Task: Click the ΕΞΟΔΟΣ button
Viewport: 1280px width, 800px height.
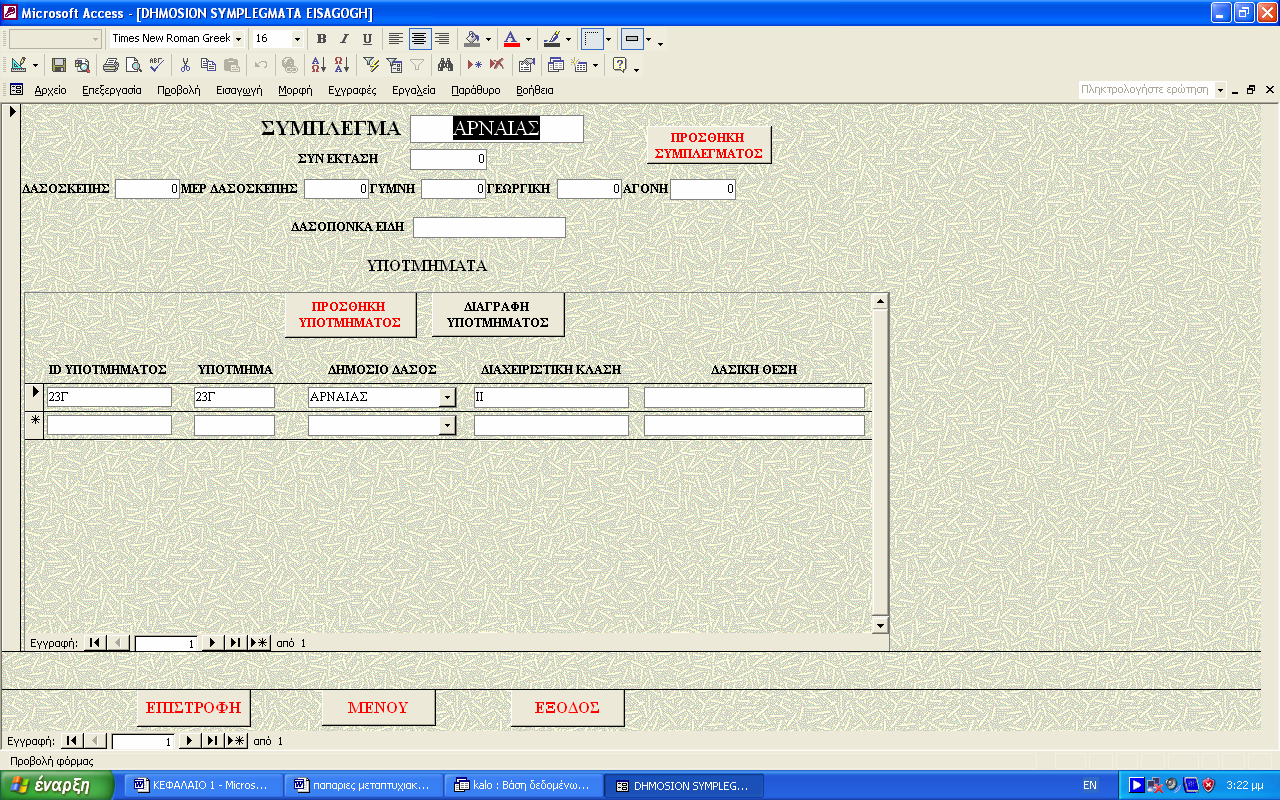Action: pos(567,707)
